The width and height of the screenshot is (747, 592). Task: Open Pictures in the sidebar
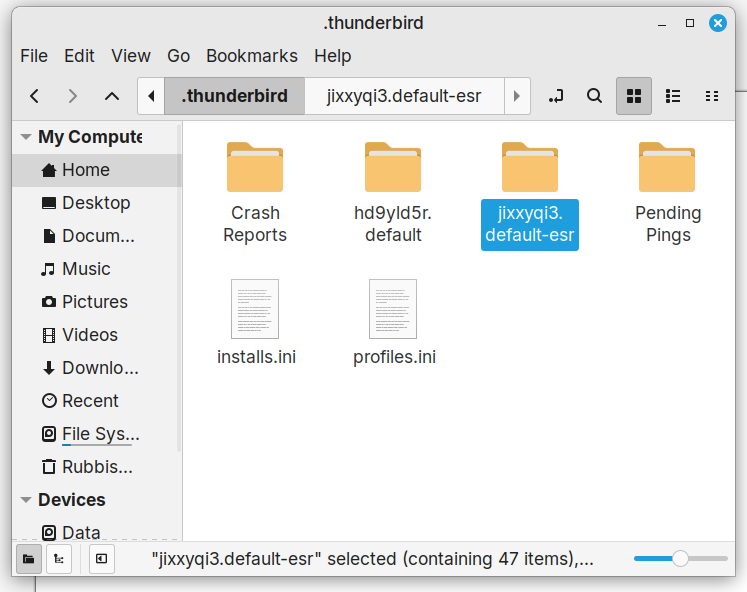pyautogui.click(x=97, y=302)
